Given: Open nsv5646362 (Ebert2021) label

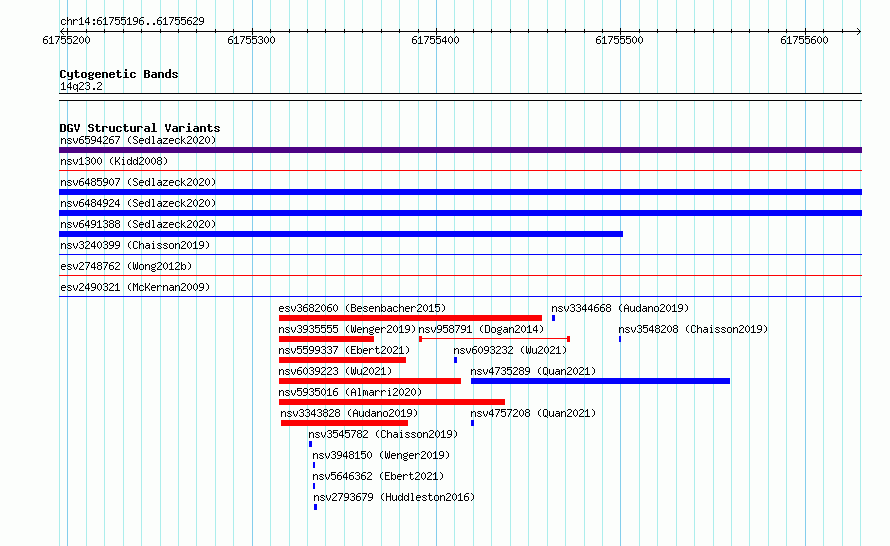Looking at the screenshot, I should point(378,476).
